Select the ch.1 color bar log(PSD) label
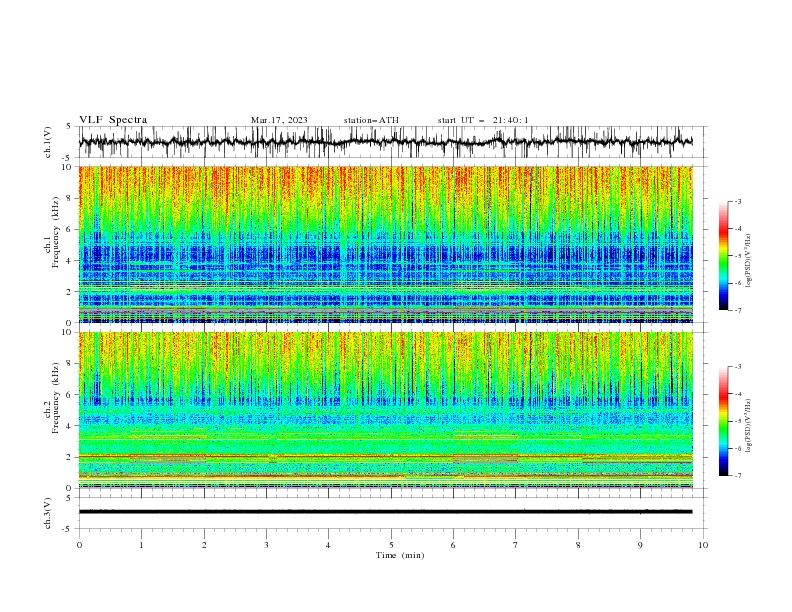 coord(748,261)
